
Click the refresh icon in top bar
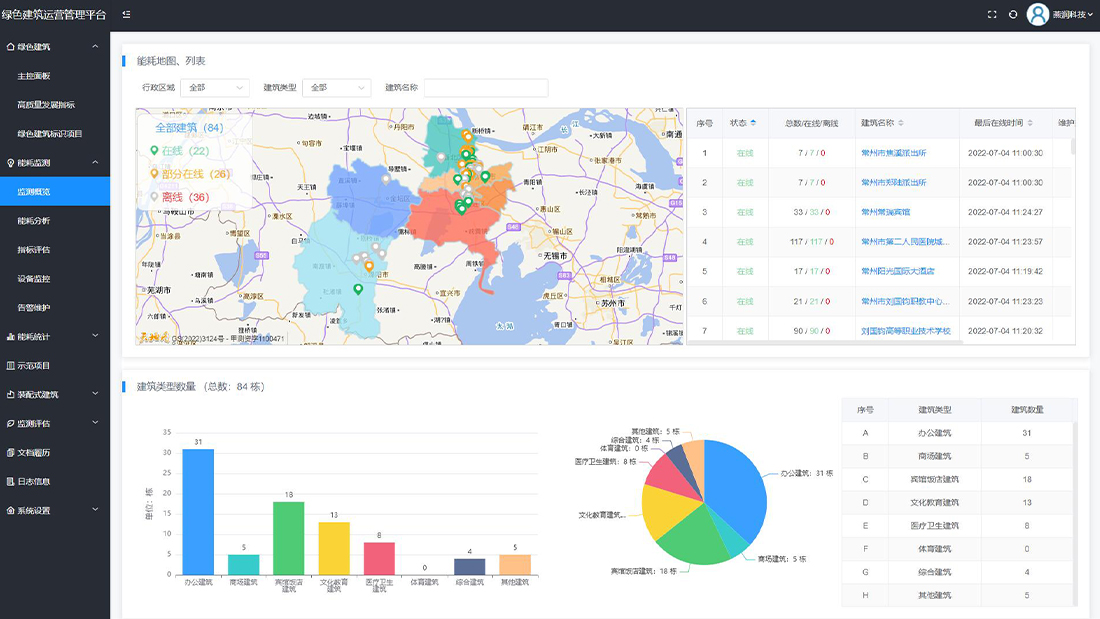point(1013,15)
